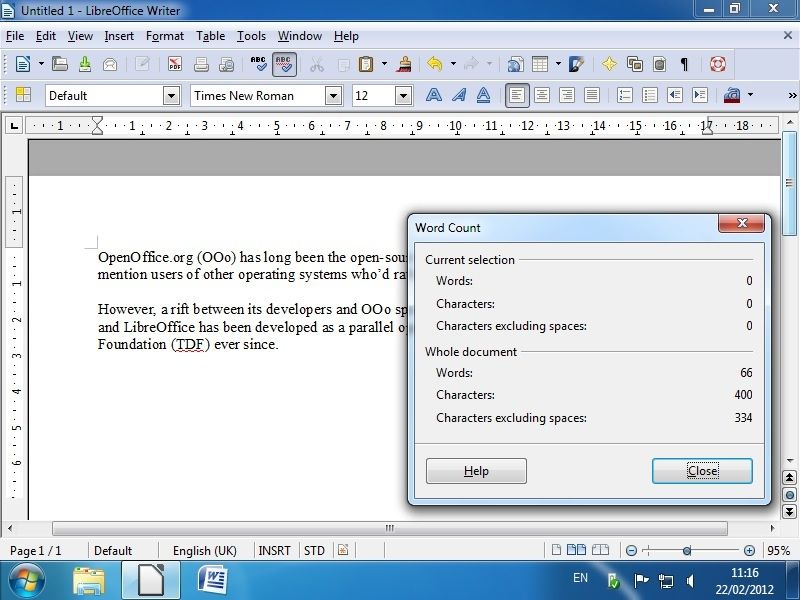Apply Underline formatting
Image resolution: width=800 pixels, height=600 pixels.
(x=483, y=95)
